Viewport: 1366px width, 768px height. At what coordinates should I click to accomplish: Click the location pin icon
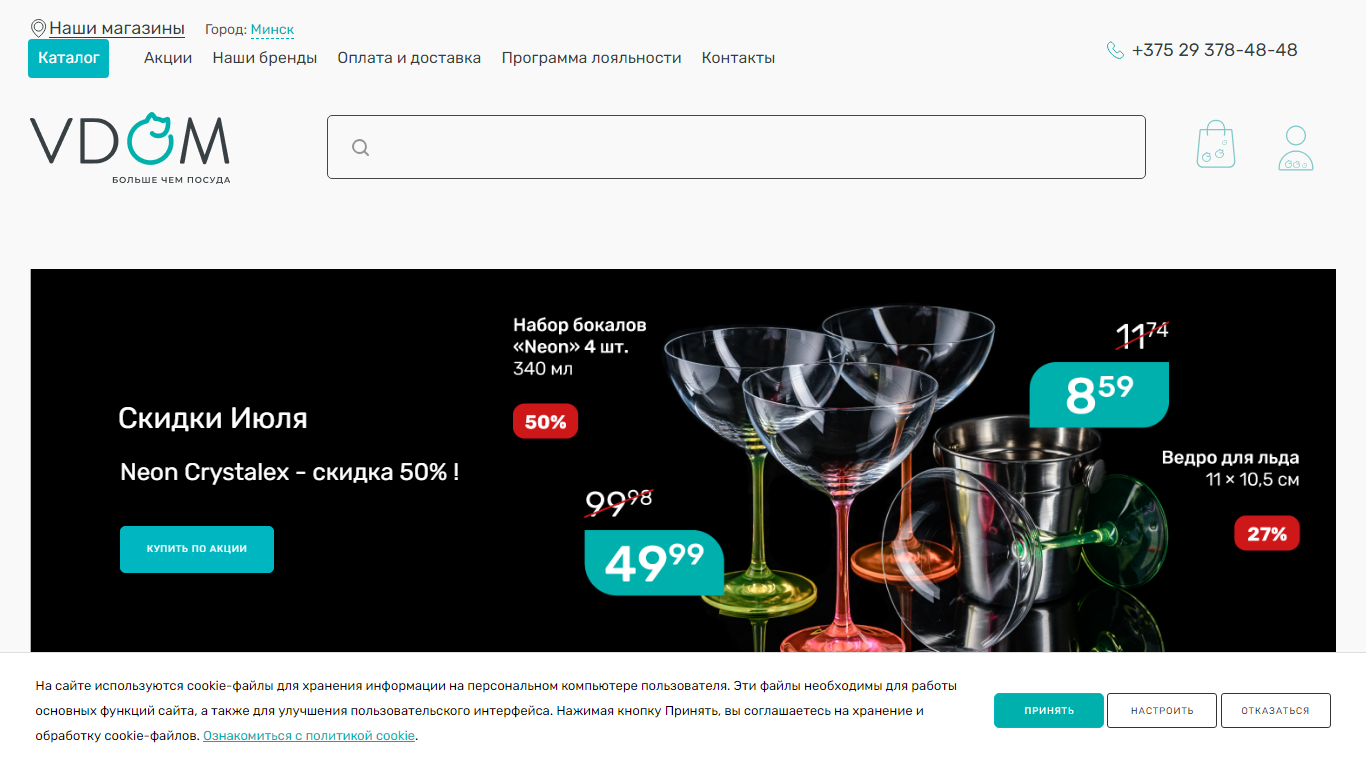39,28
